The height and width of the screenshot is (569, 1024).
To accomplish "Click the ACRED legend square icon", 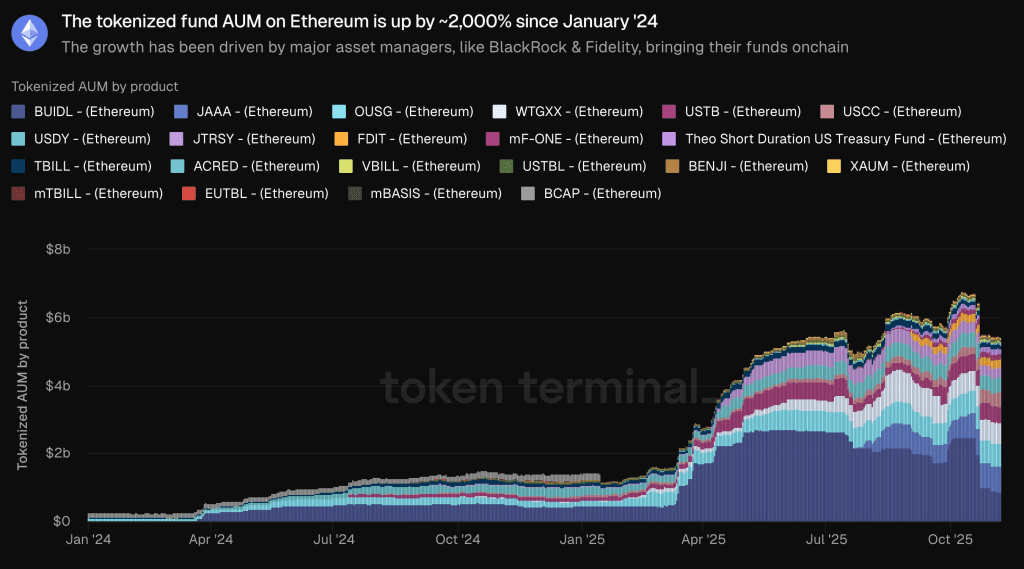I will [178, 166].
